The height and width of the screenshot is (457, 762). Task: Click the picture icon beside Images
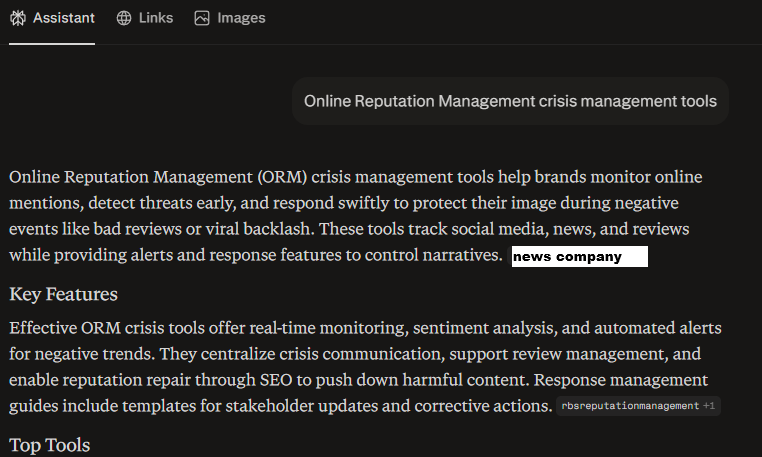coord(202,18)
